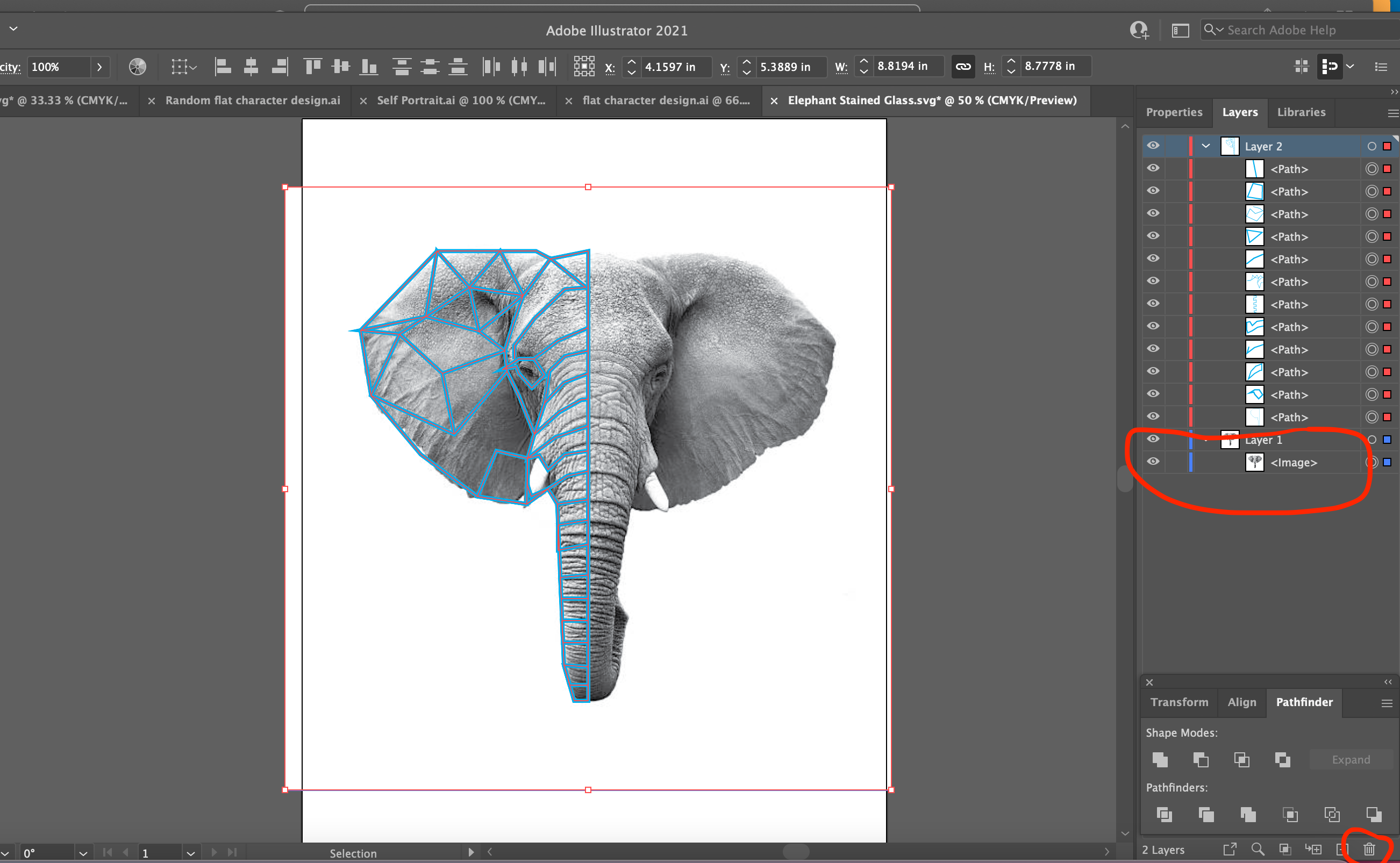Click the Expand button in Pathfinder

pos(1351,759)
